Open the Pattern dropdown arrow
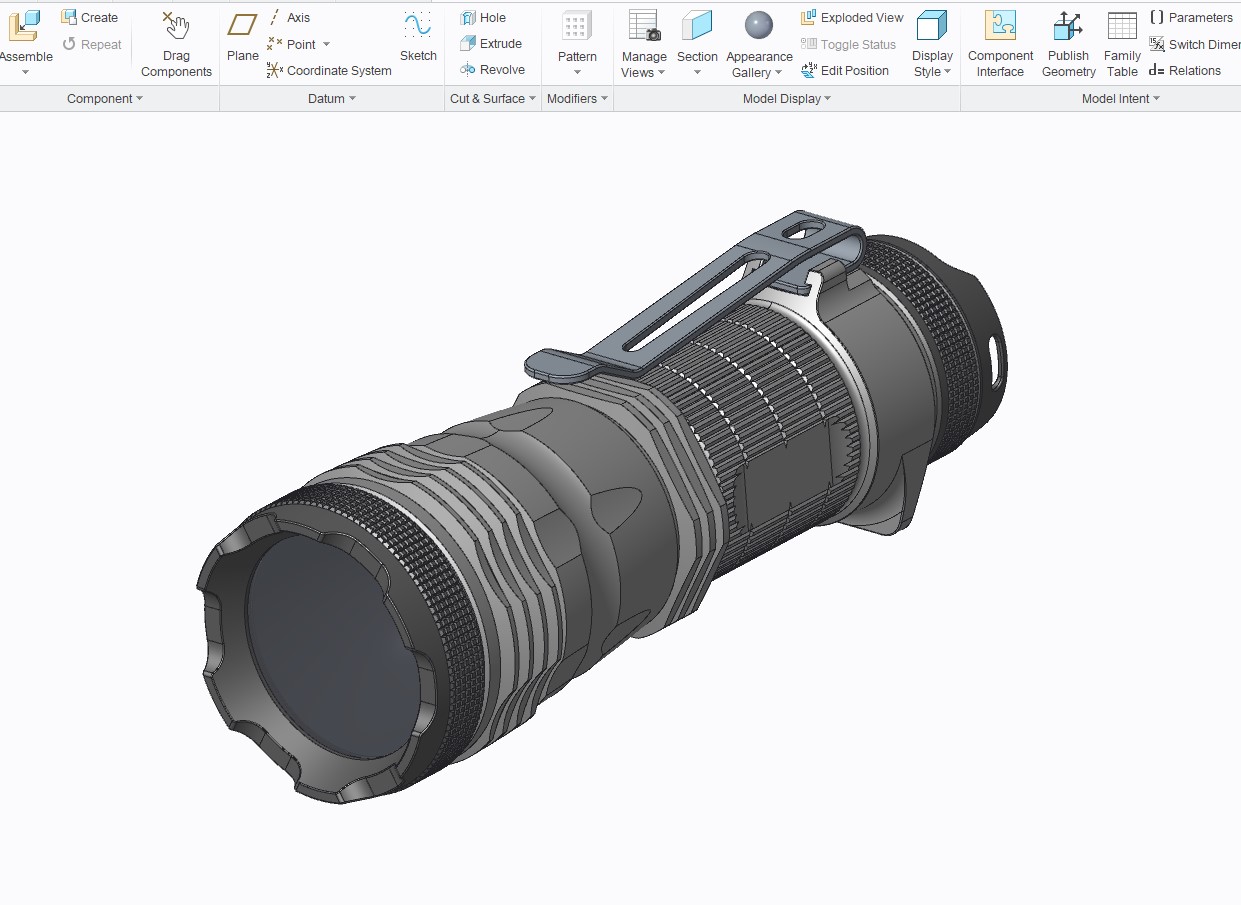The height and width of the screenshot is (905, 1241). coord(577,72)
